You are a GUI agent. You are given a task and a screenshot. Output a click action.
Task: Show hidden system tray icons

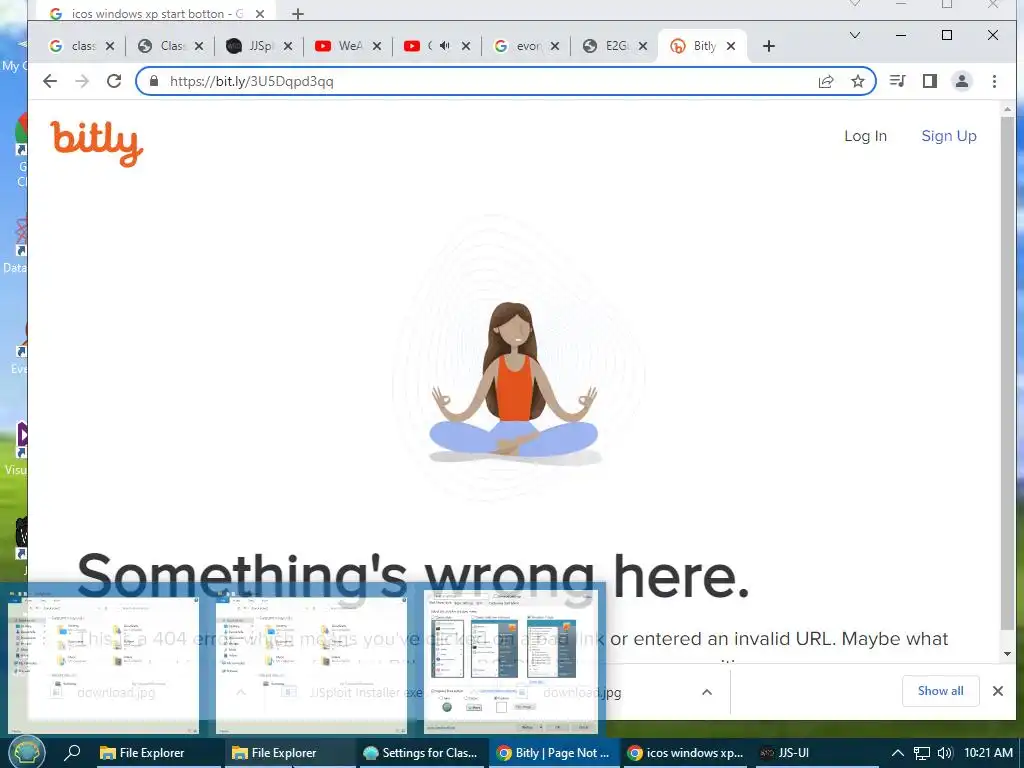coord(898,753)
